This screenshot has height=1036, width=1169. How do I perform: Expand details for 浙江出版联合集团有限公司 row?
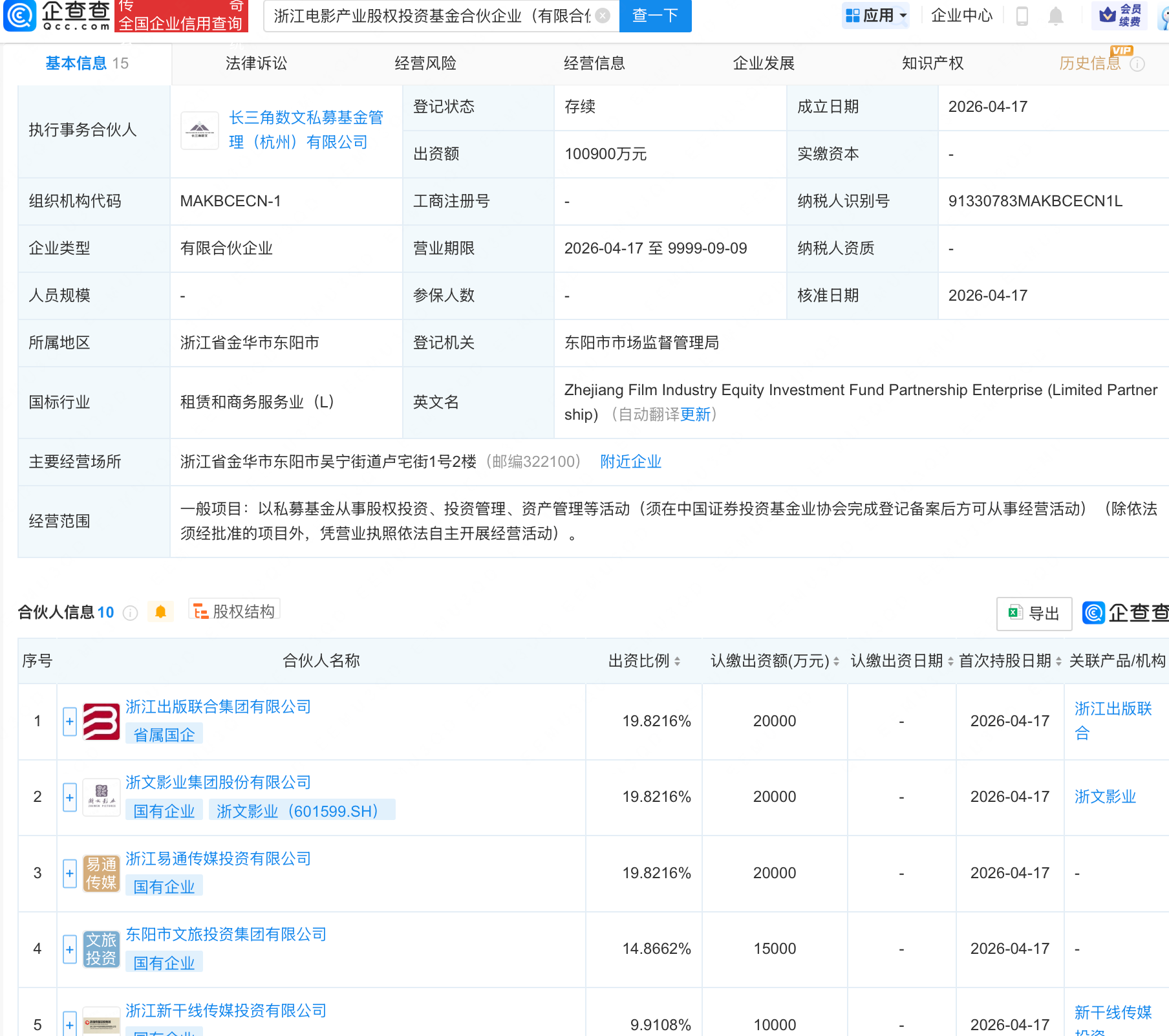[69, 722]
